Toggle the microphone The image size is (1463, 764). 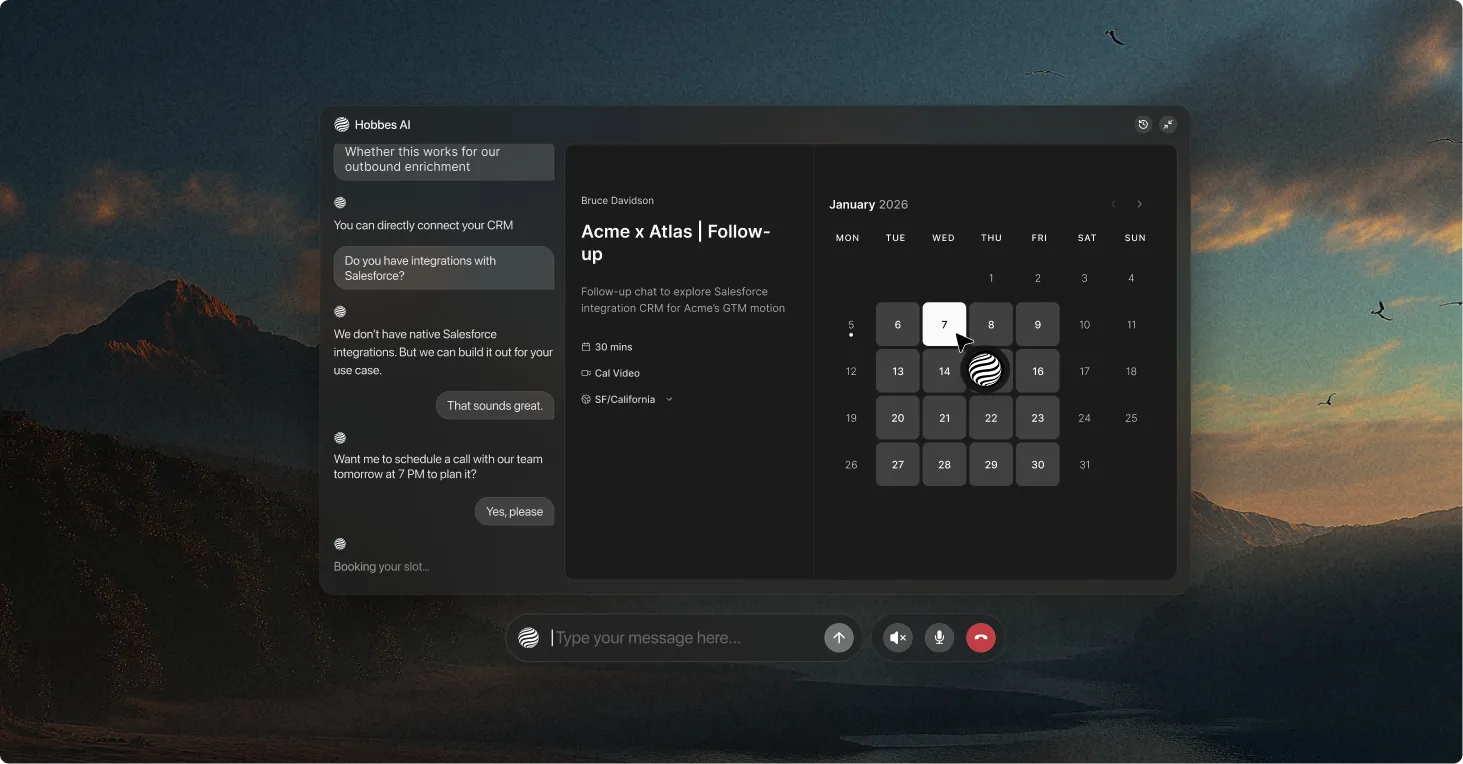click(x=939, y=638)
